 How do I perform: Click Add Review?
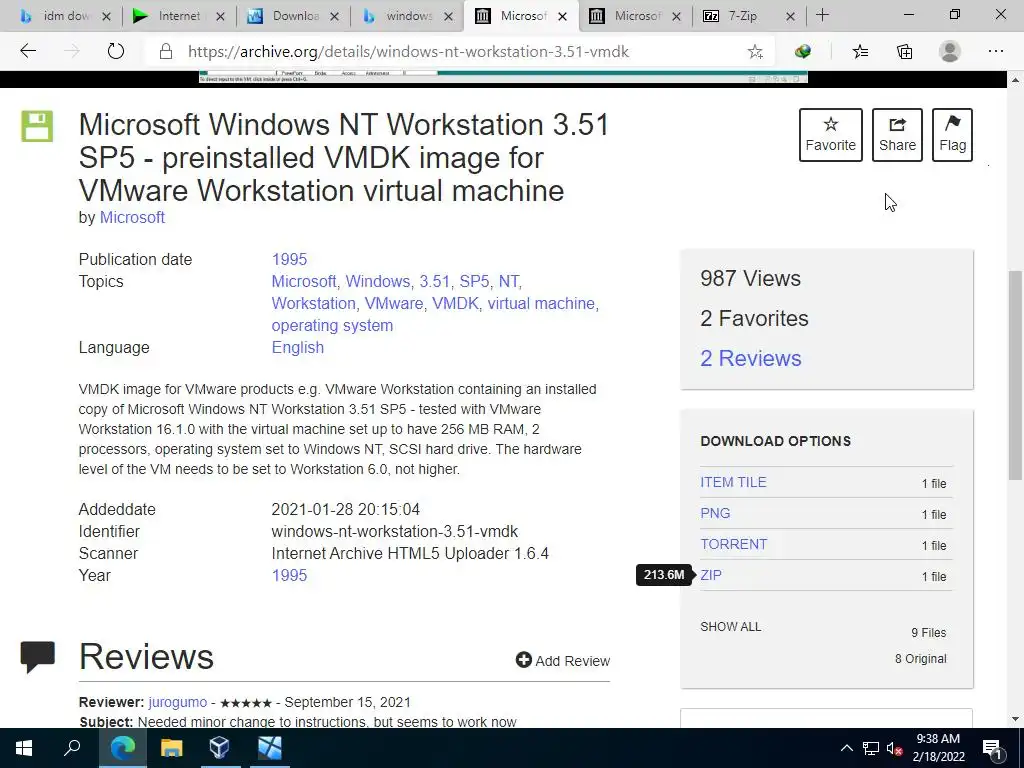click(563, 661)
